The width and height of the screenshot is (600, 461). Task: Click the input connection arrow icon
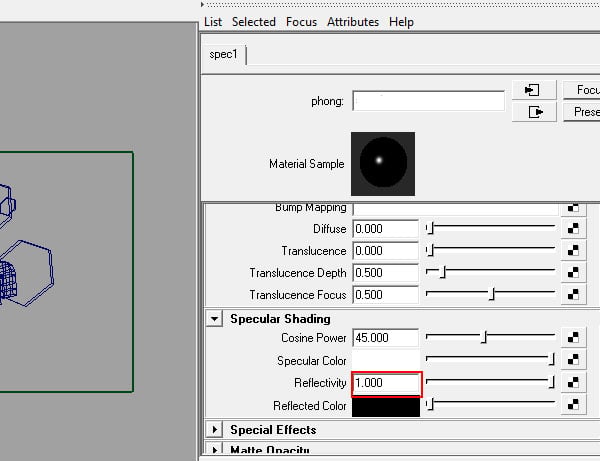[534, 90]
